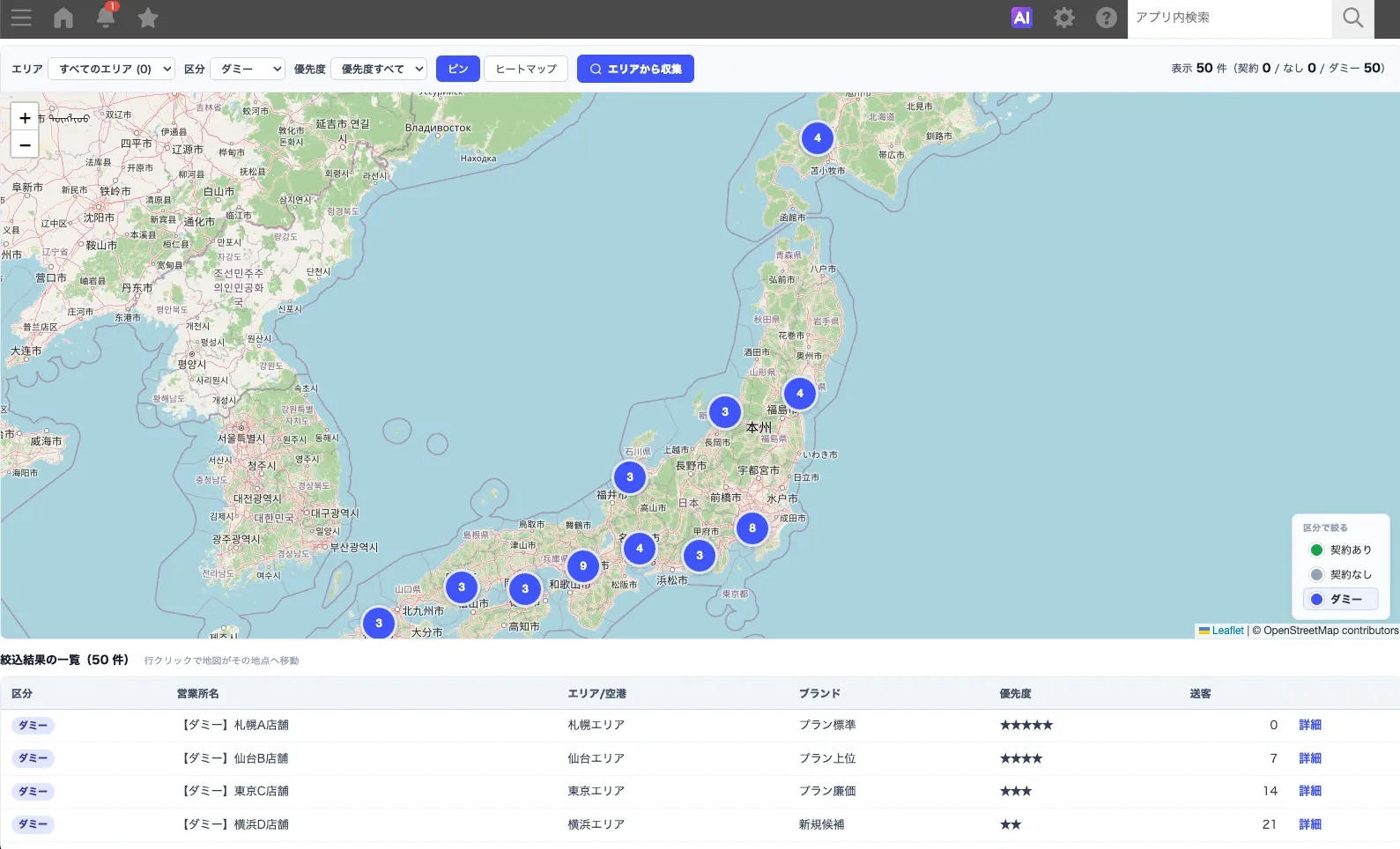Open 詳細 for 仙台B店舗

pyautogui.click(x=1310, y=758)
